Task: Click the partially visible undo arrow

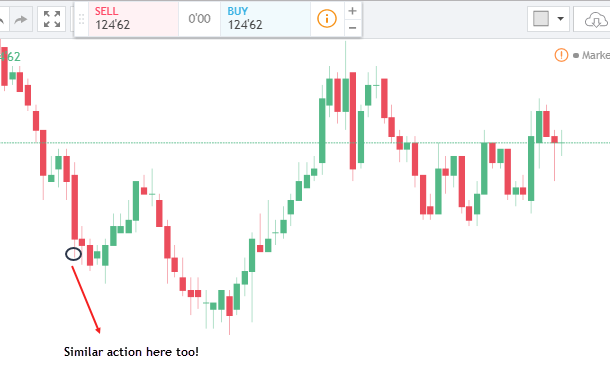Action: point(2,19)
